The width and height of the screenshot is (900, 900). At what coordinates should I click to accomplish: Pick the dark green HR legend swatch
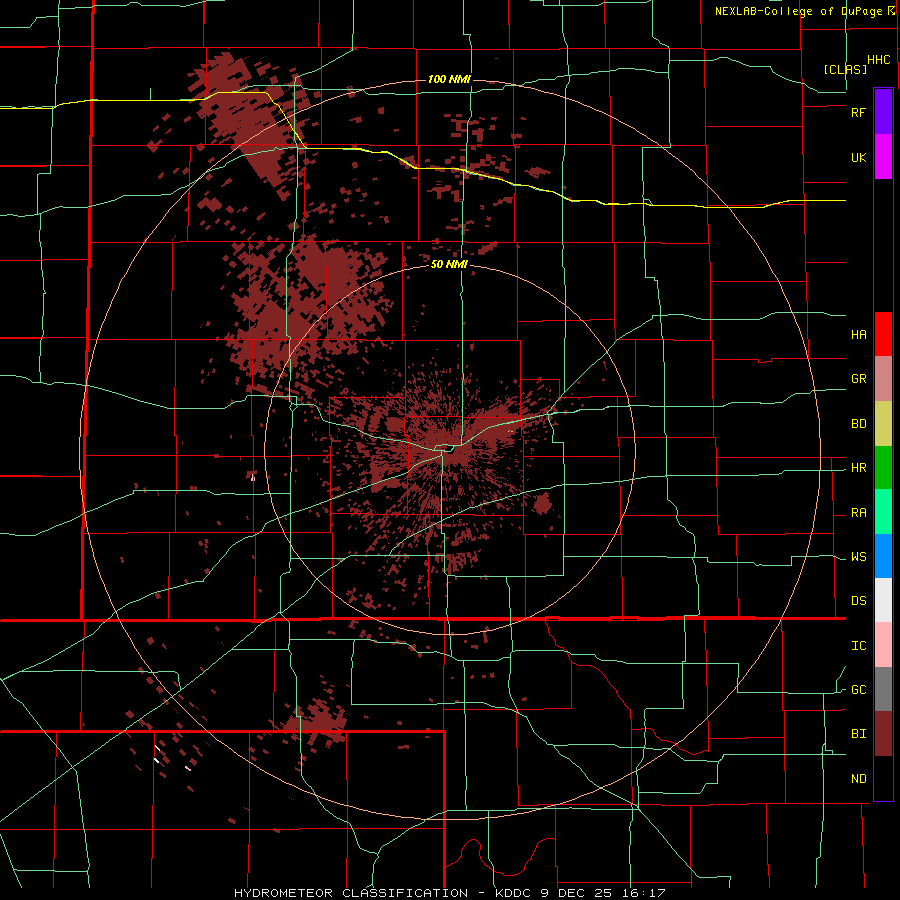(x=883, y=468)
